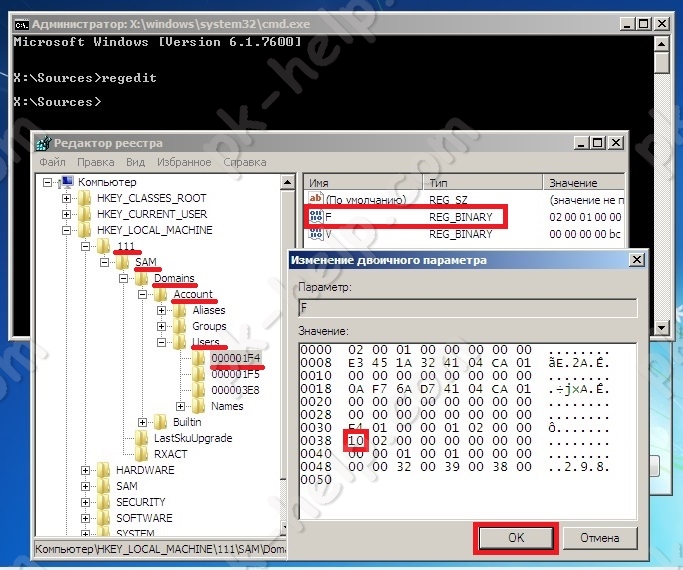This screenshot has height=570, width=683.
Task: Cancel the dialog with Отмена
Action: point(600,538)
